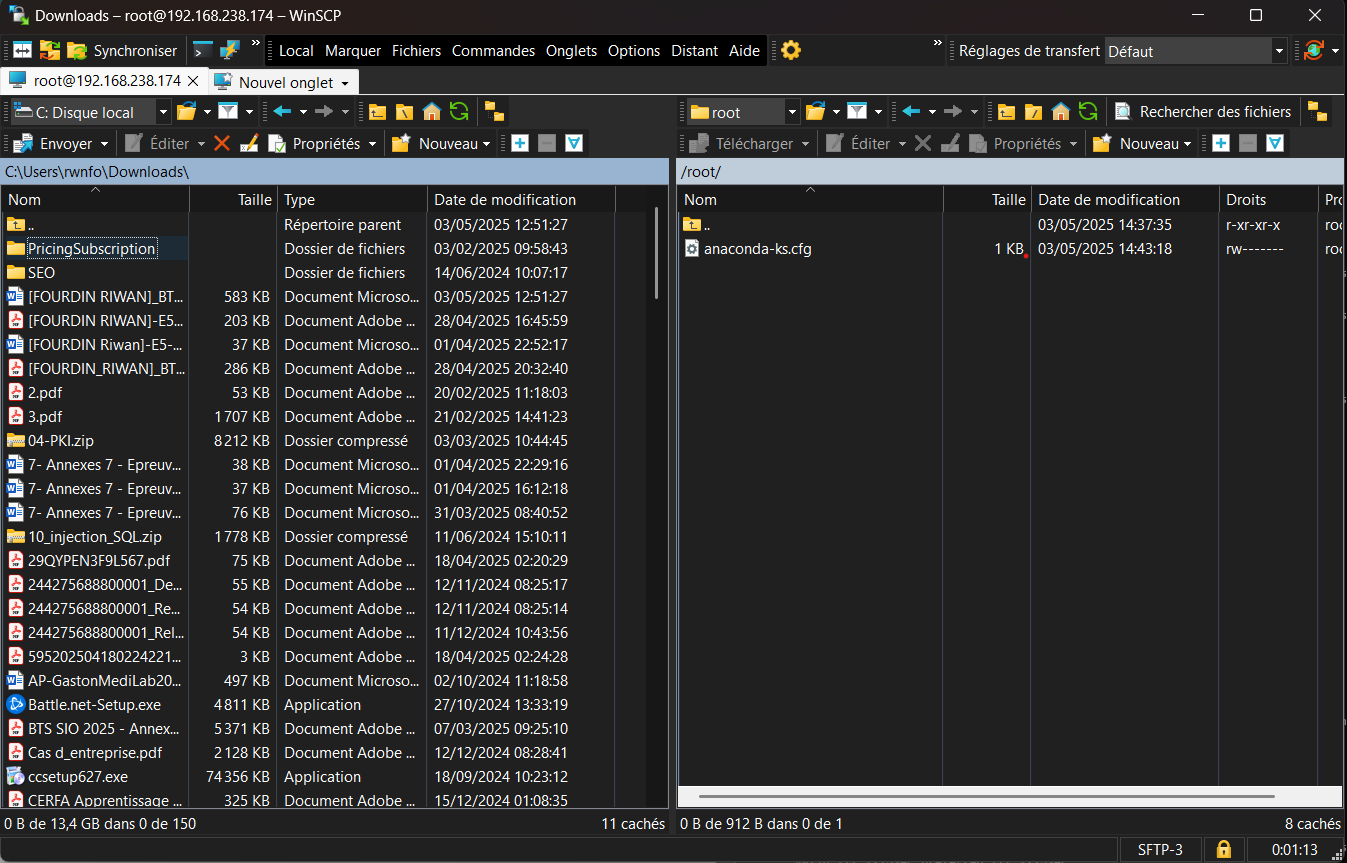Viewport: 1347px width, 863px height.
Task: Sort local files by Taille column
Action: point(232,200)
